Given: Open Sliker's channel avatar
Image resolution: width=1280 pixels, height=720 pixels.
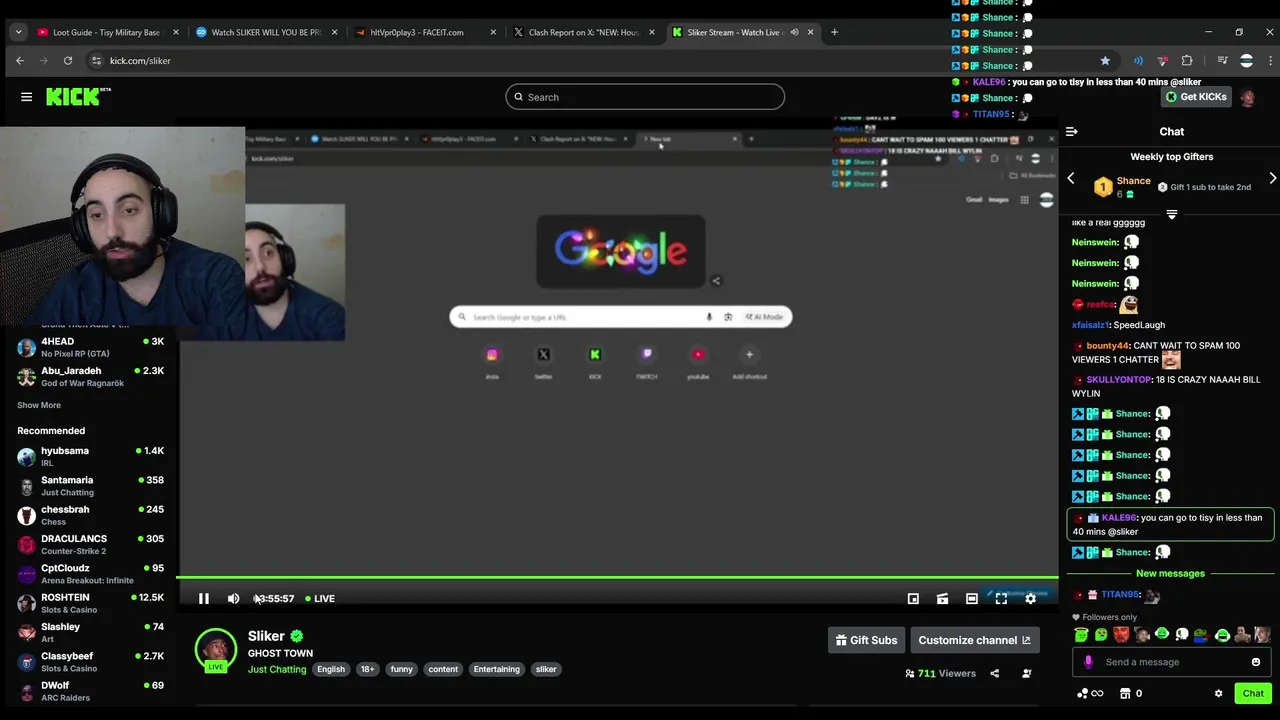Looking at the screenshot, I should (215, 648).
